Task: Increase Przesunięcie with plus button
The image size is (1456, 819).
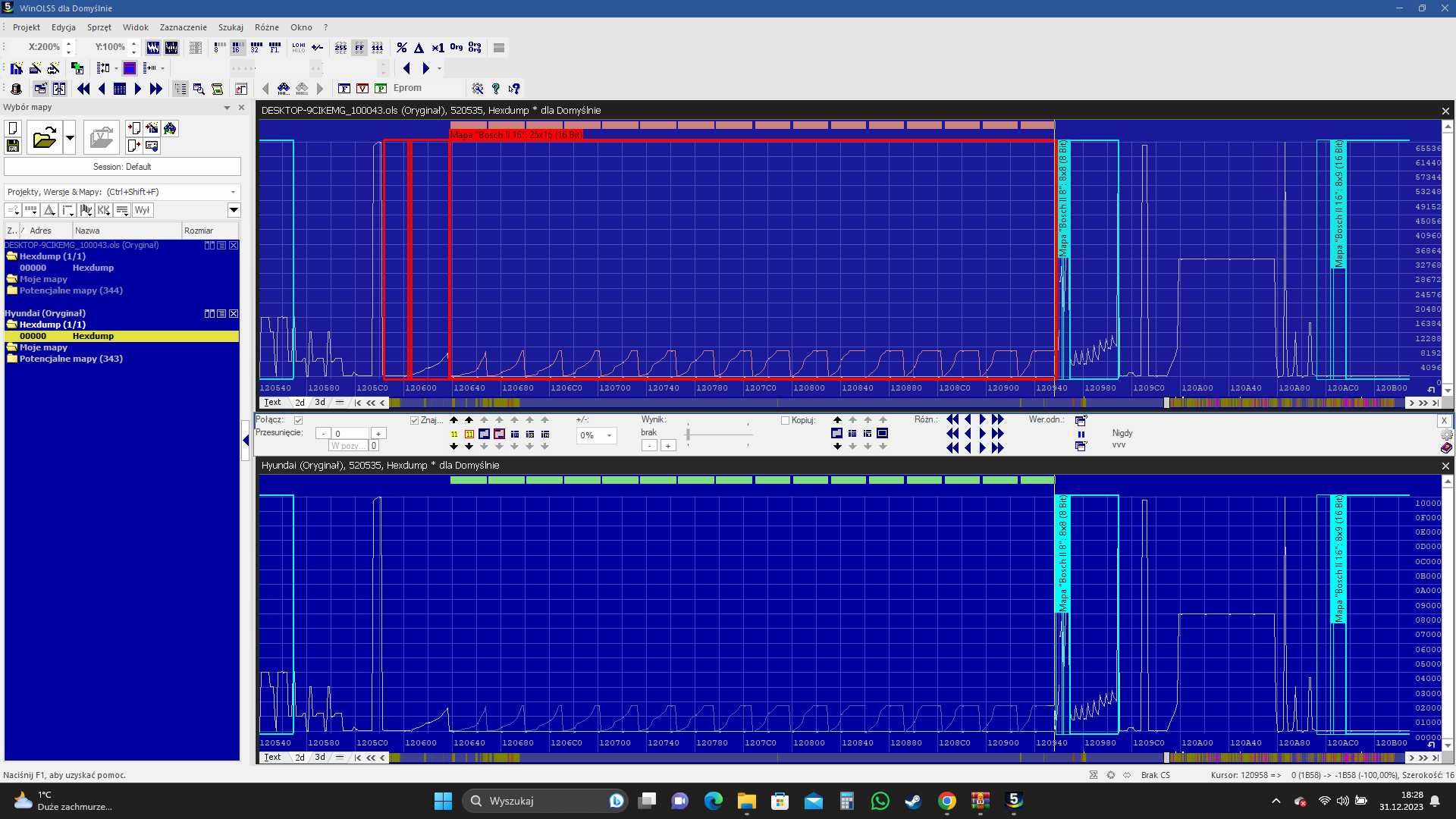Action: (x=378, y=434)
